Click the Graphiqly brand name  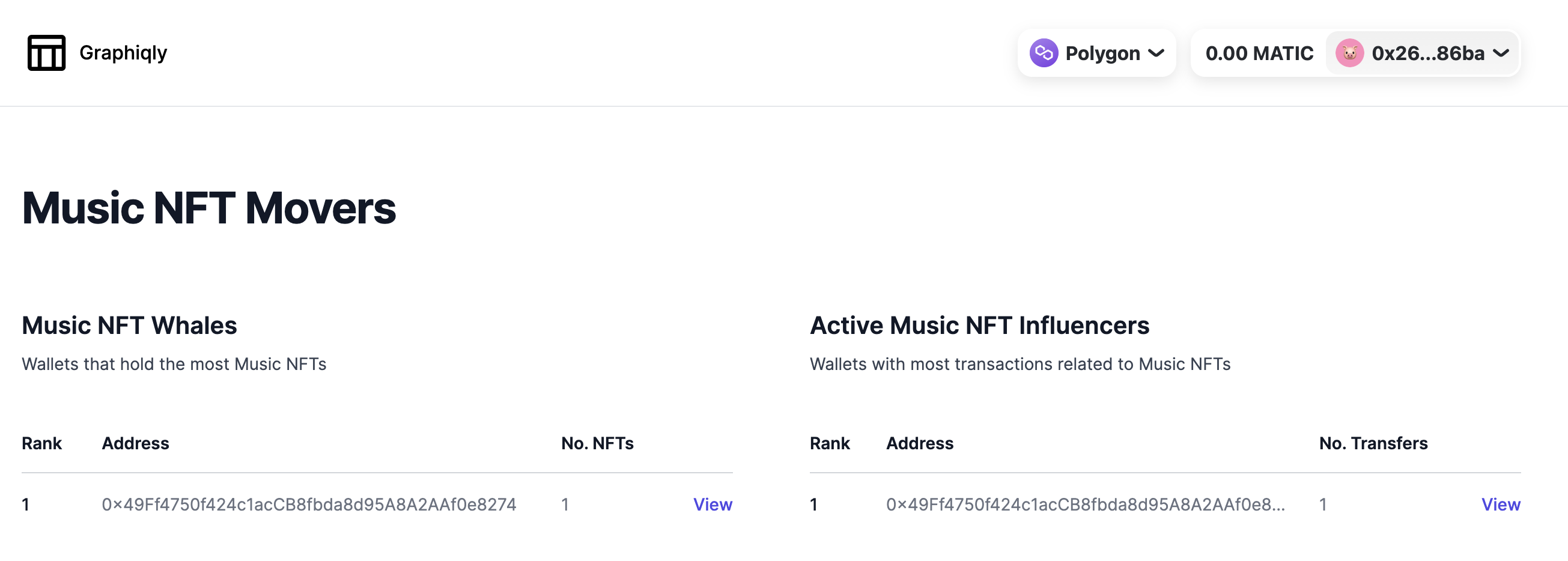point(123,53)
